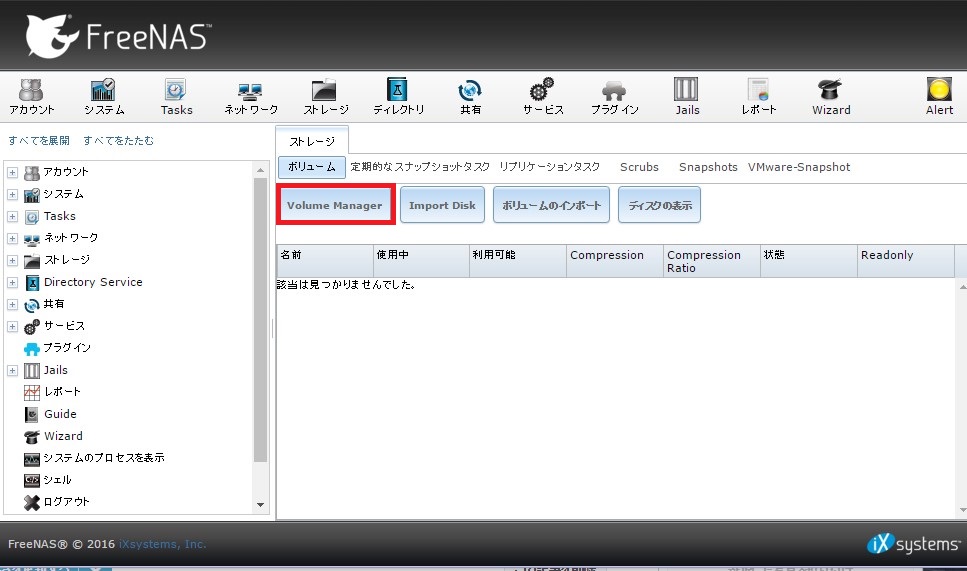Select the ボリューム sub-tab
967x571 pixels.
311,167
